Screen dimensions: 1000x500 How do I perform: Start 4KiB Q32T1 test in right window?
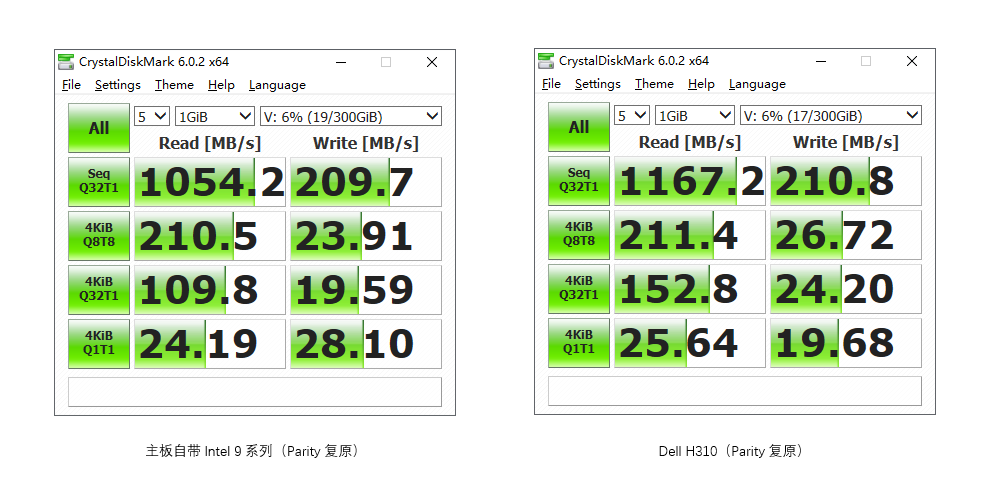coord(579,288)
